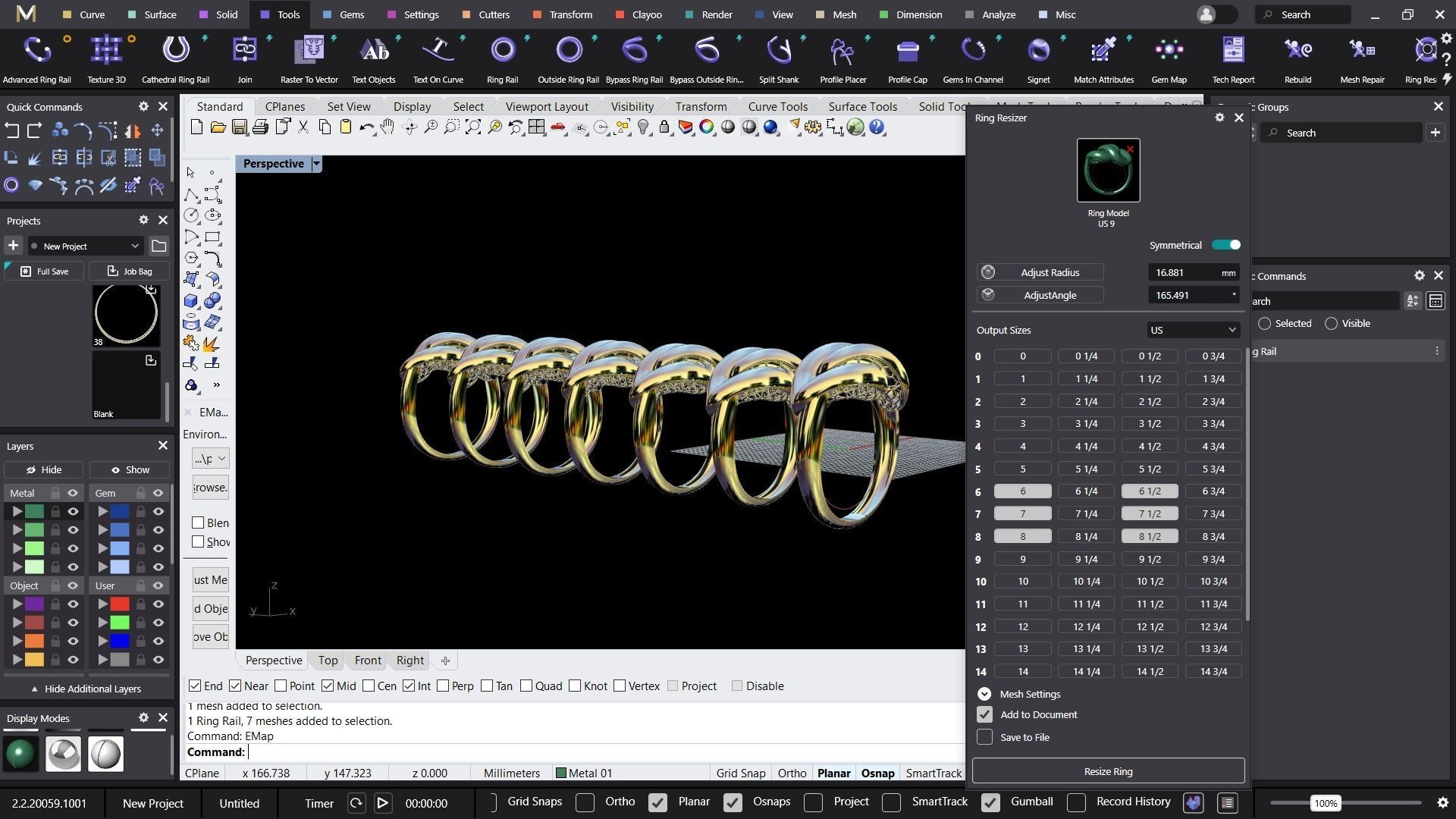
Task: Select the Gems In Channel tool
Action: [972, 59]
